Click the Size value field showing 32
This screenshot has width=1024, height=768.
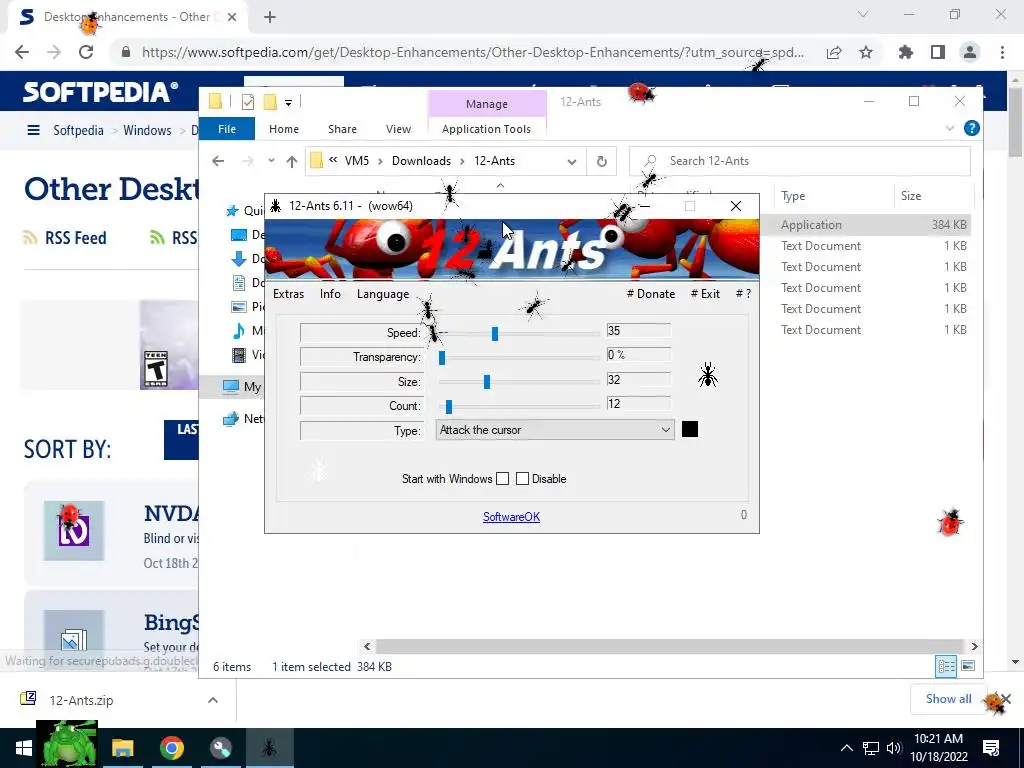[638, 379]
